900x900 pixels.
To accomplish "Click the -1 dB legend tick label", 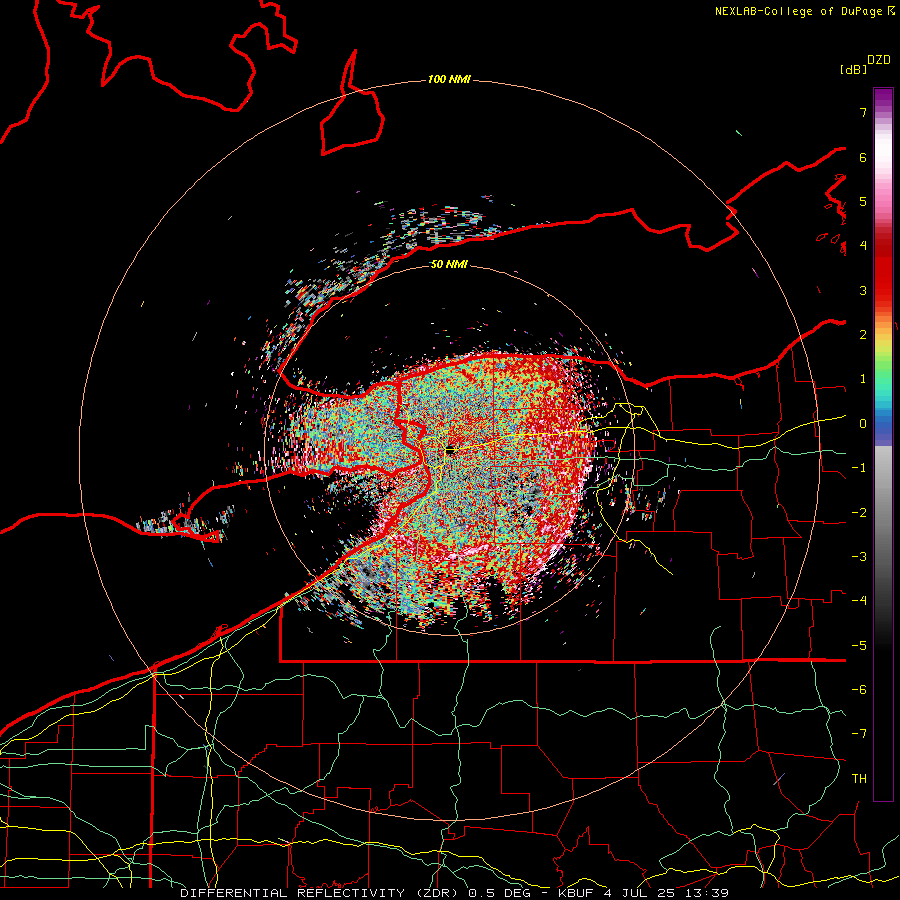I will 859,468.
